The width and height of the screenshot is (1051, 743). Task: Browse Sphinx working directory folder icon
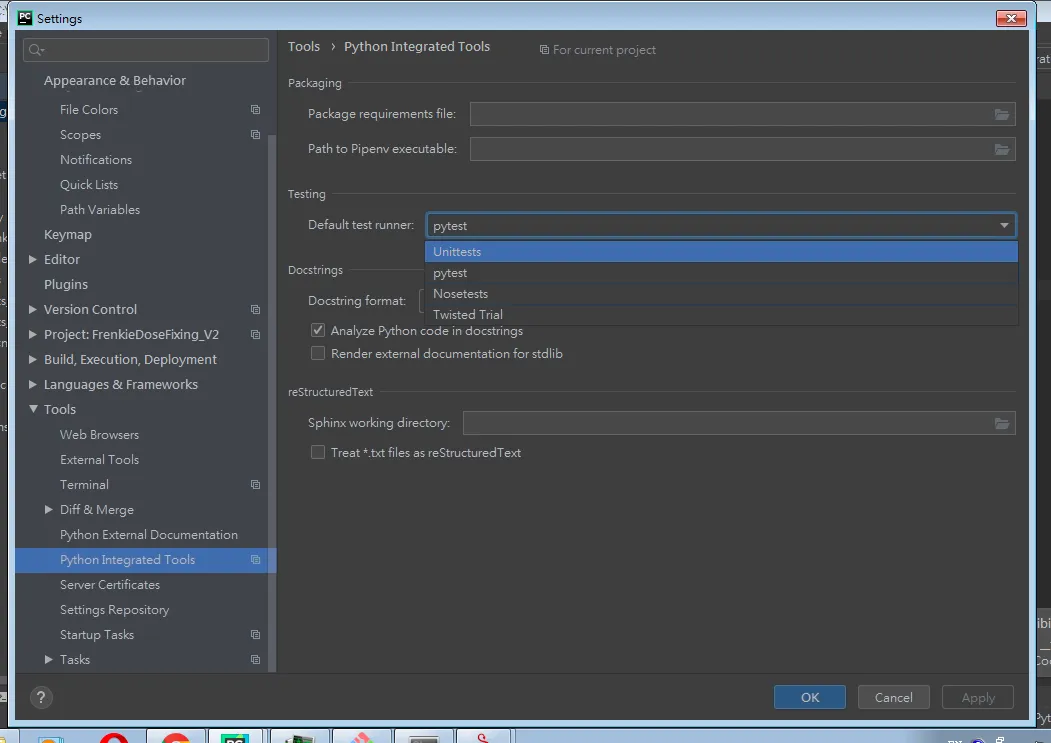(1001, 423)
